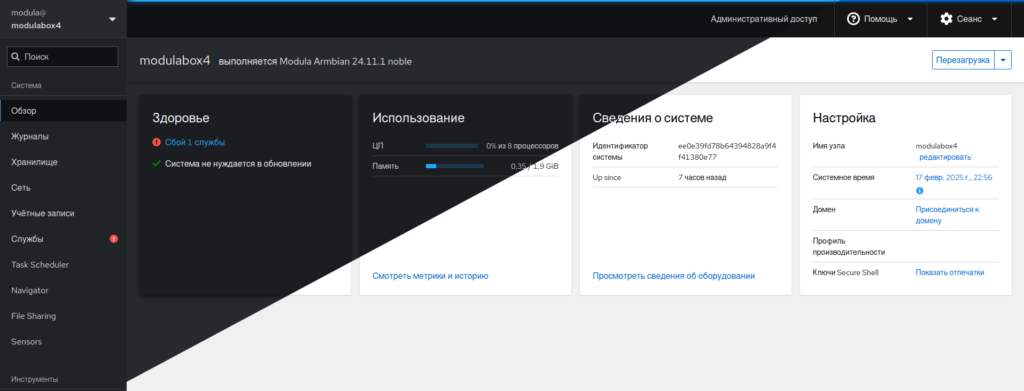Click the Поиск search field
This screenshot has height=391, width=1024.
63,57
